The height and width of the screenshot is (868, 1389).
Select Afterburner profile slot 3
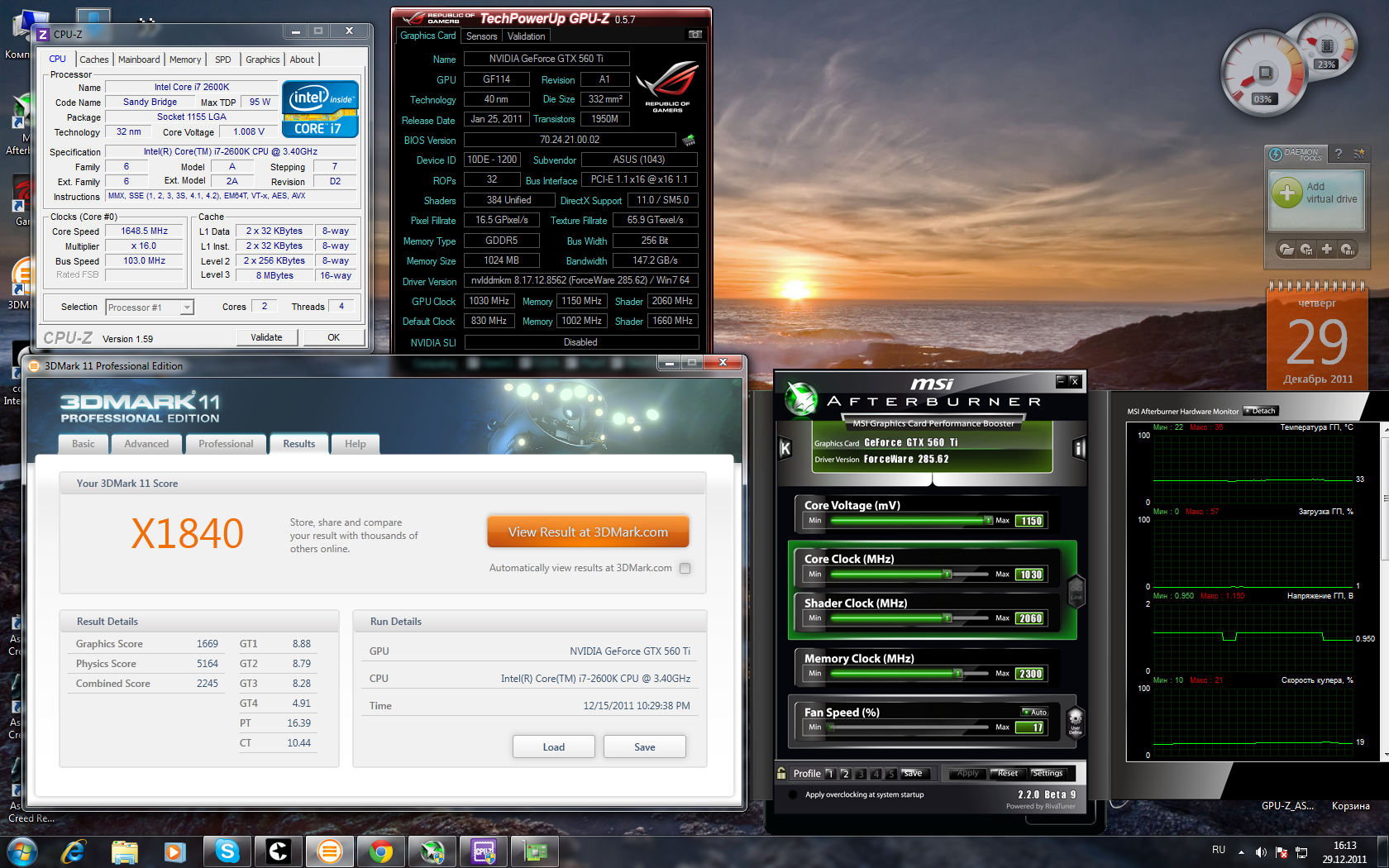861,774
